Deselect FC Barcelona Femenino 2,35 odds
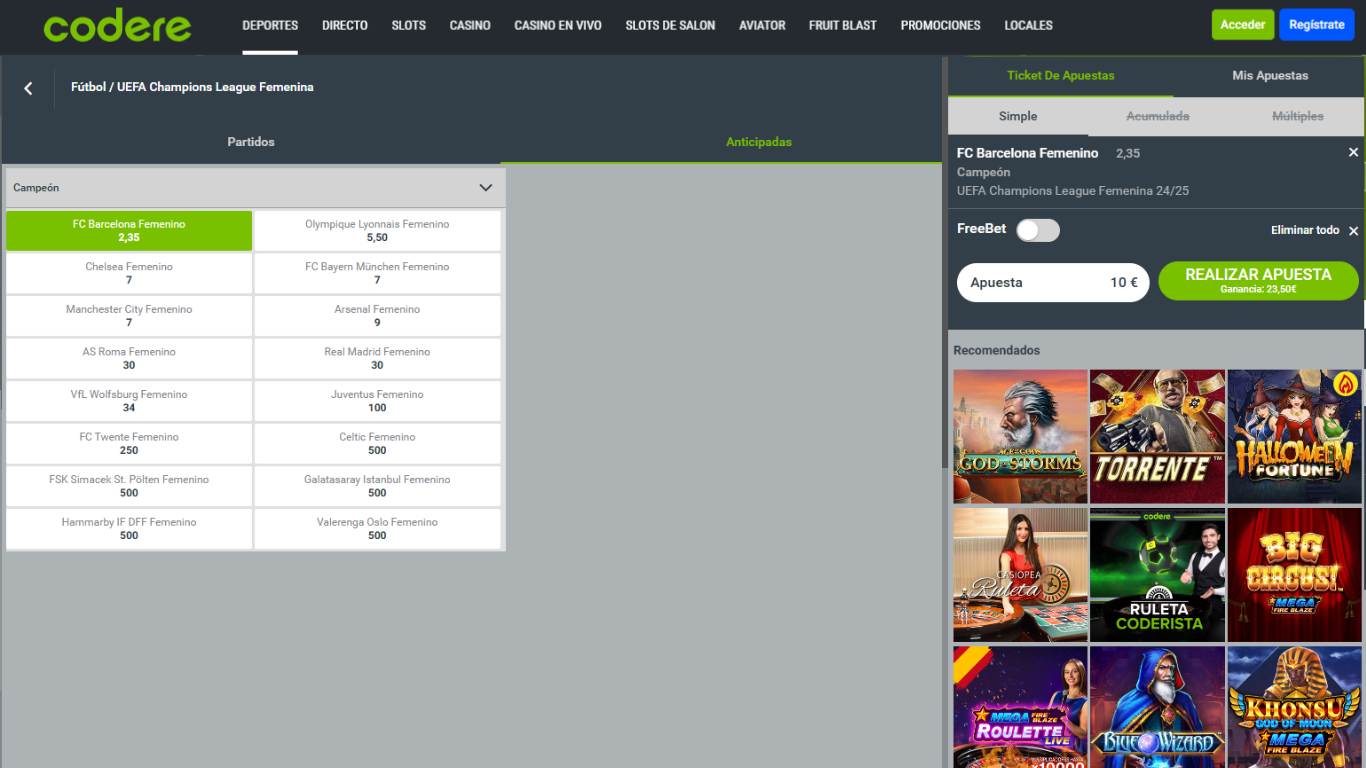The height and width of the screenshot is (768, 1366). tap(129, 231)
